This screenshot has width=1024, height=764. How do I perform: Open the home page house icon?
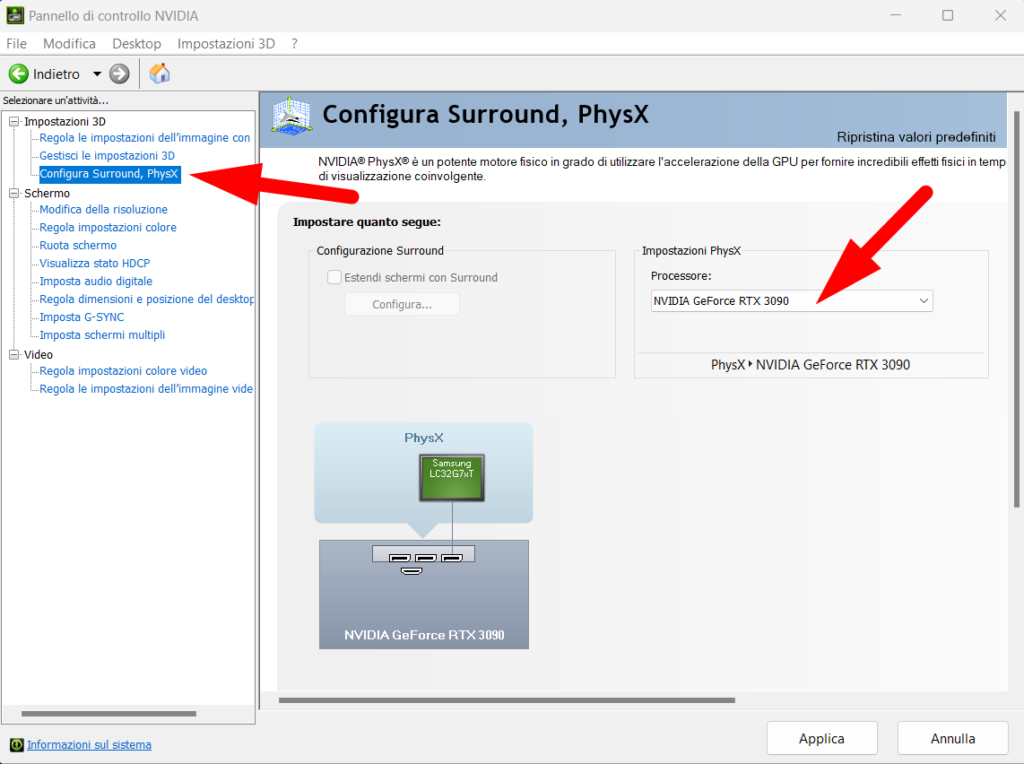click(x=159, y=73)
